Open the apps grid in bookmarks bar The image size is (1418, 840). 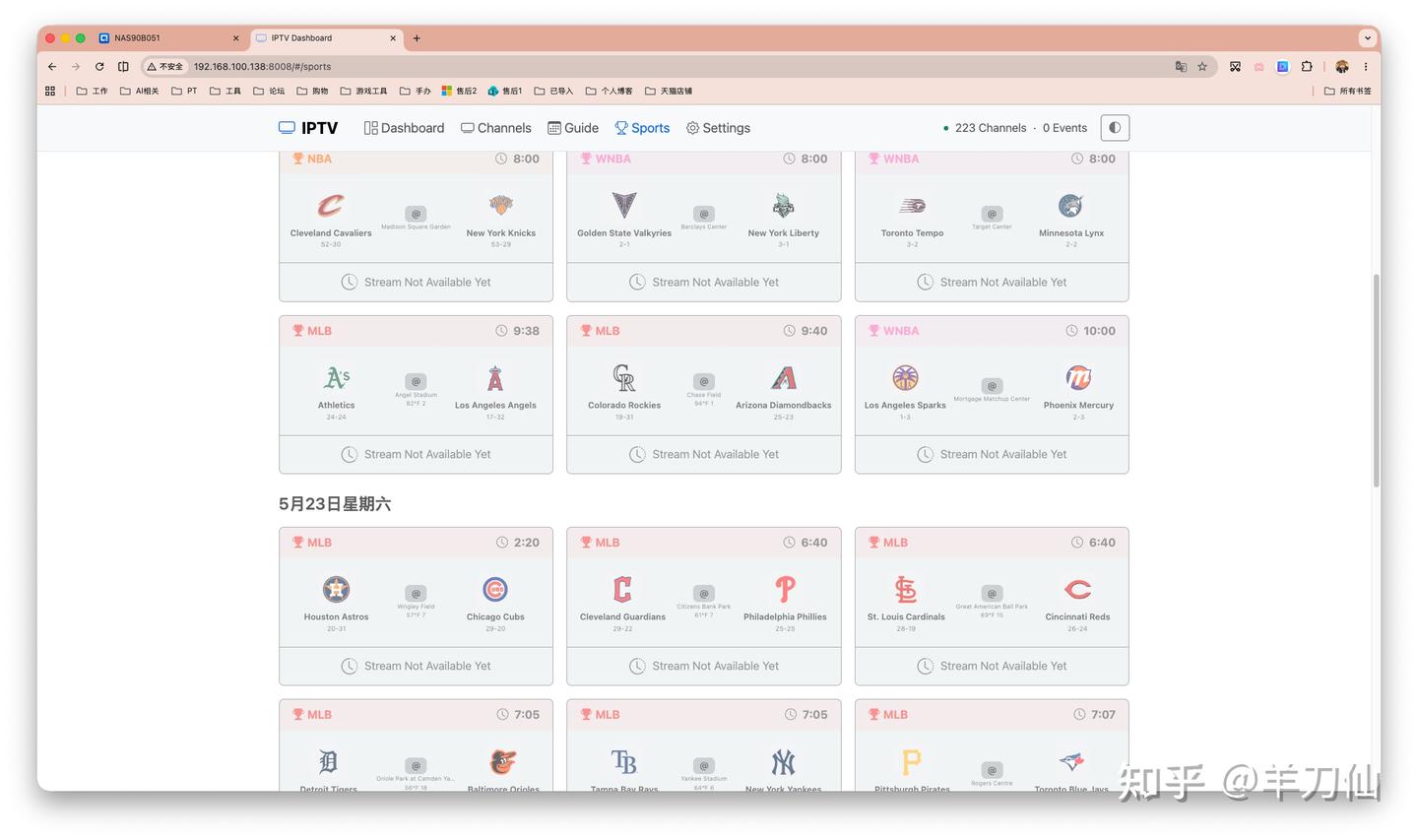click(x=50, y=91)
